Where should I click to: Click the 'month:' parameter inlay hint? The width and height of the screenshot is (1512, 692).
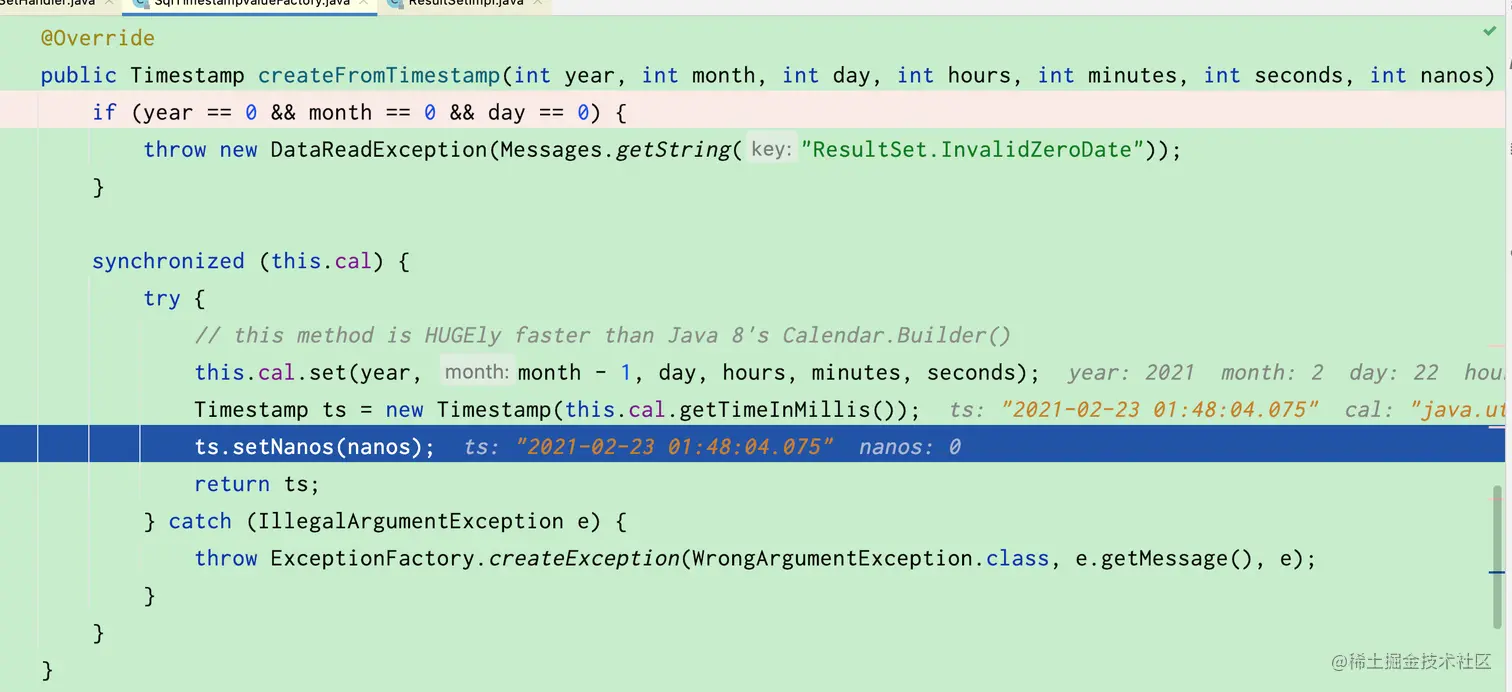pyautogui.click(x=478, y=372)
